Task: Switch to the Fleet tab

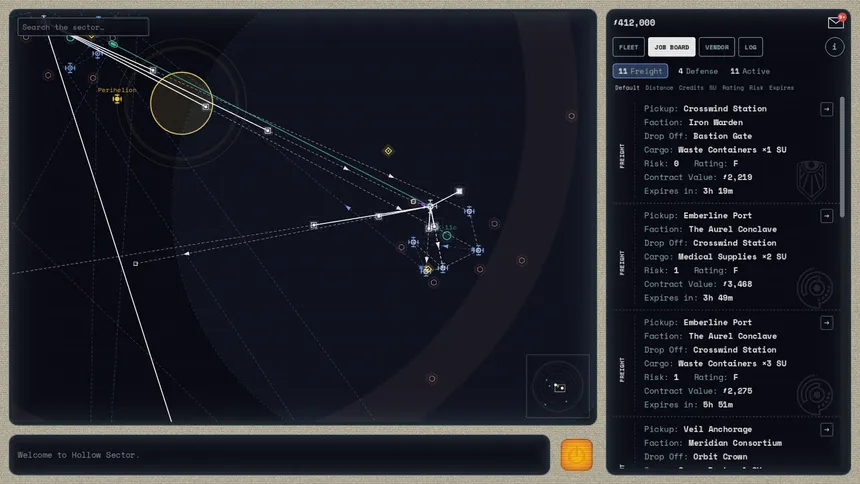Action: tap(629, 47)
